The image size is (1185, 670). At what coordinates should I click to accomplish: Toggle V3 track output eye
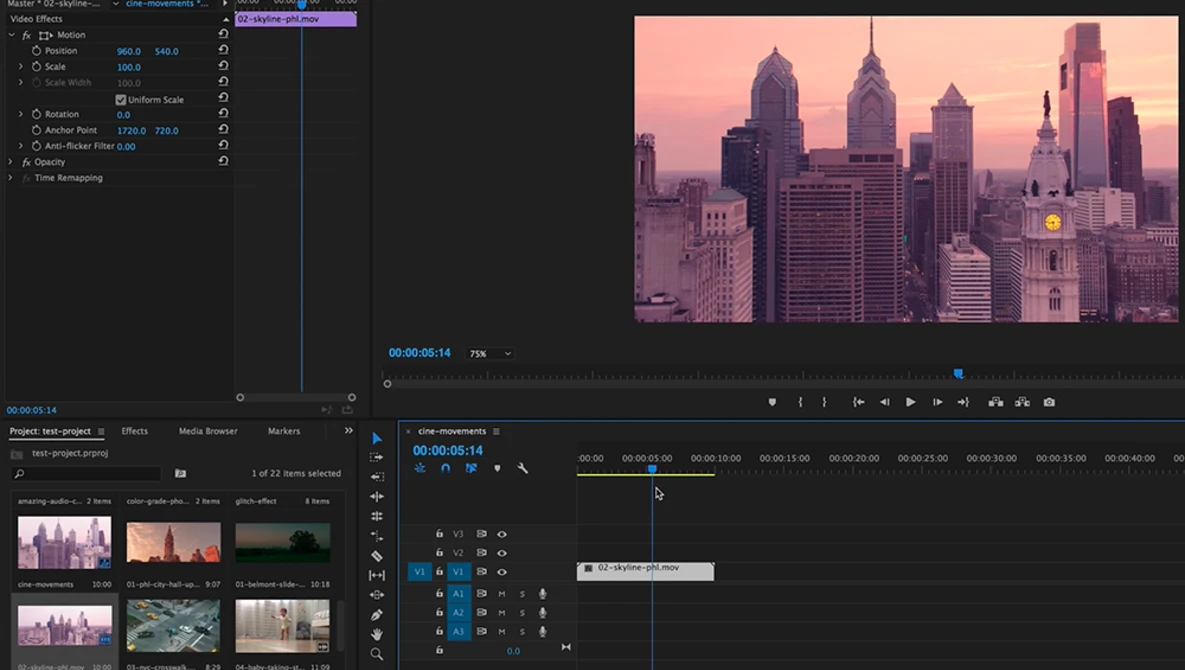click(x=502, y=534)
